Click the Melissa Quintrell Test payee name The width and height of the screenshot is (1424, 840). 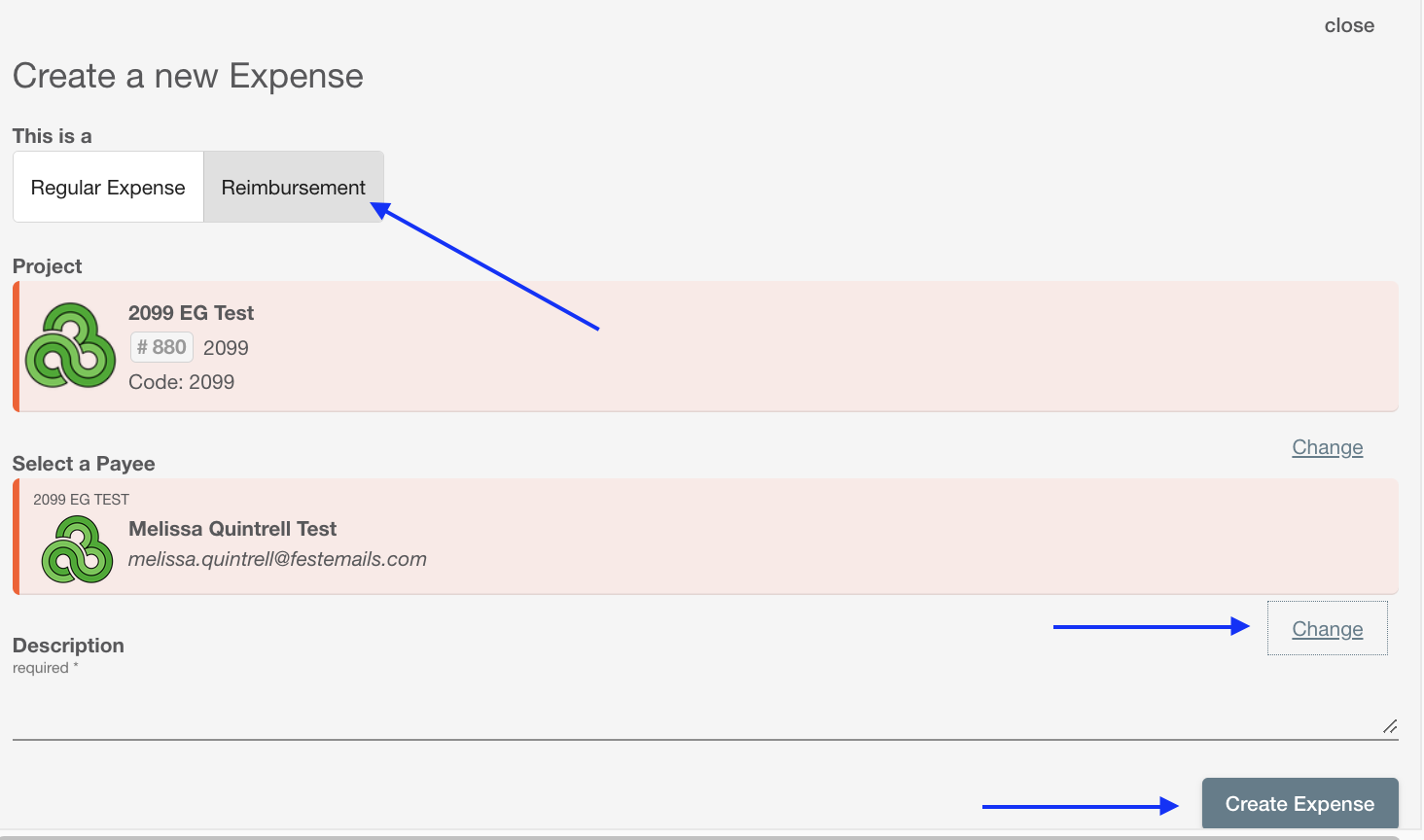(x=232, y=529)
